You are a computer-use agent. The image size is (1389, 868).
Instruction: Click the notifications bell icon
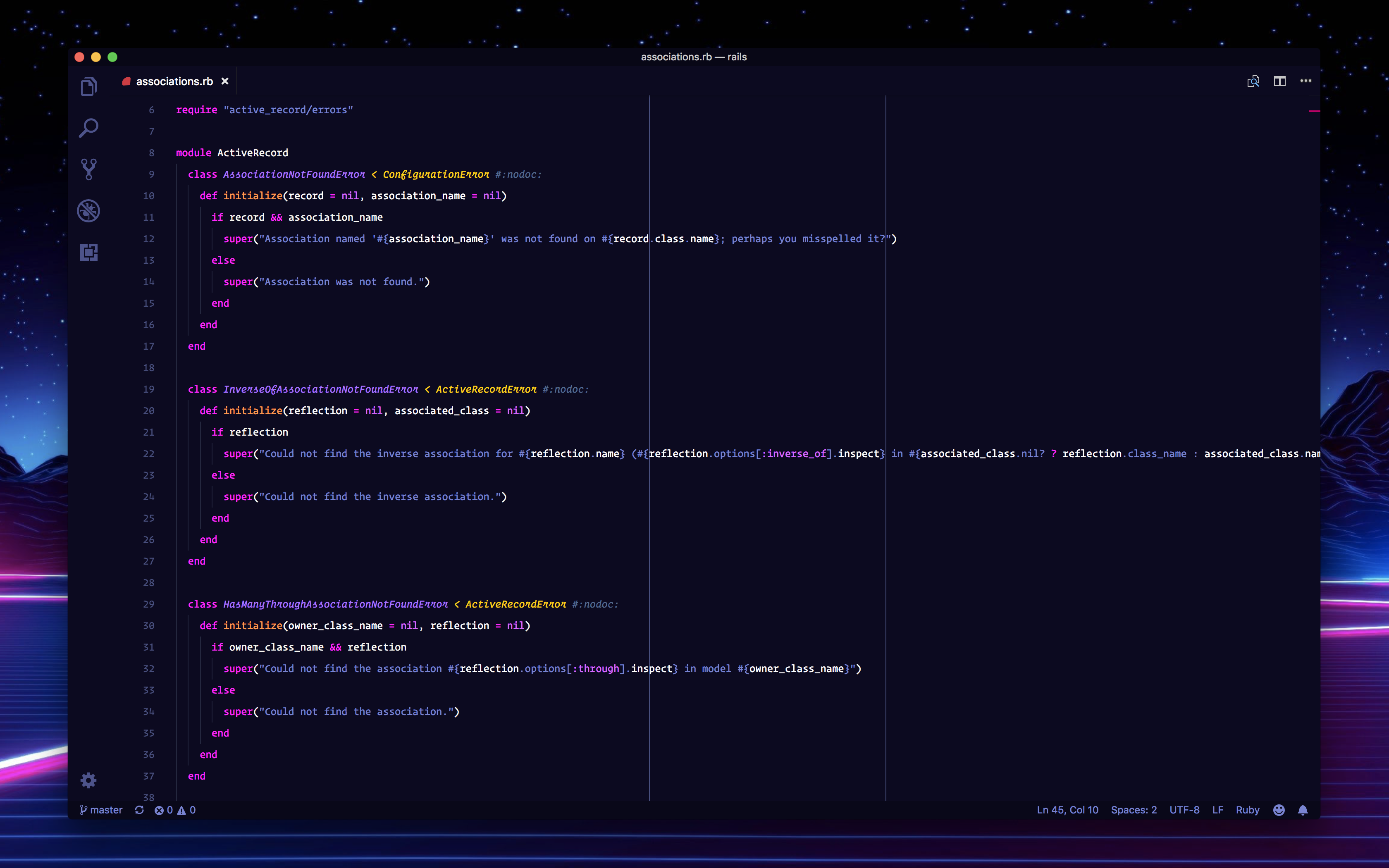1302,810
